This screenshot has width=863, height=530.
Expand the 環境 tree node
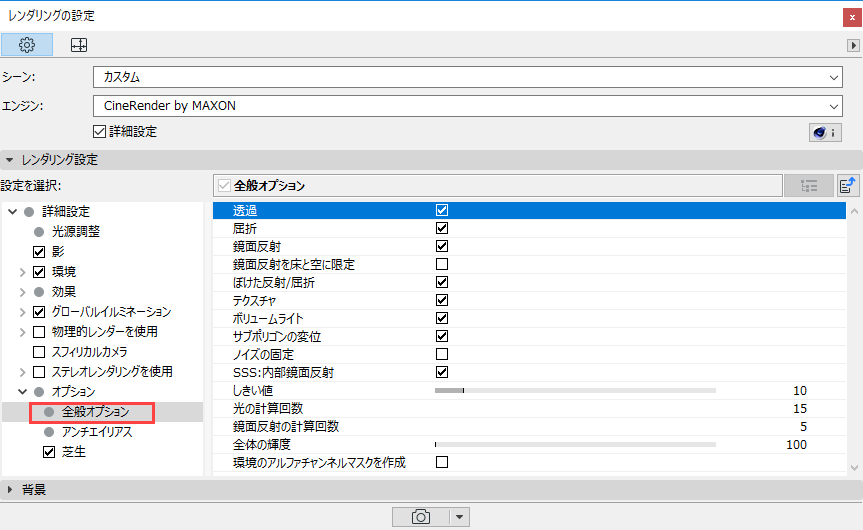coord(23,272)
